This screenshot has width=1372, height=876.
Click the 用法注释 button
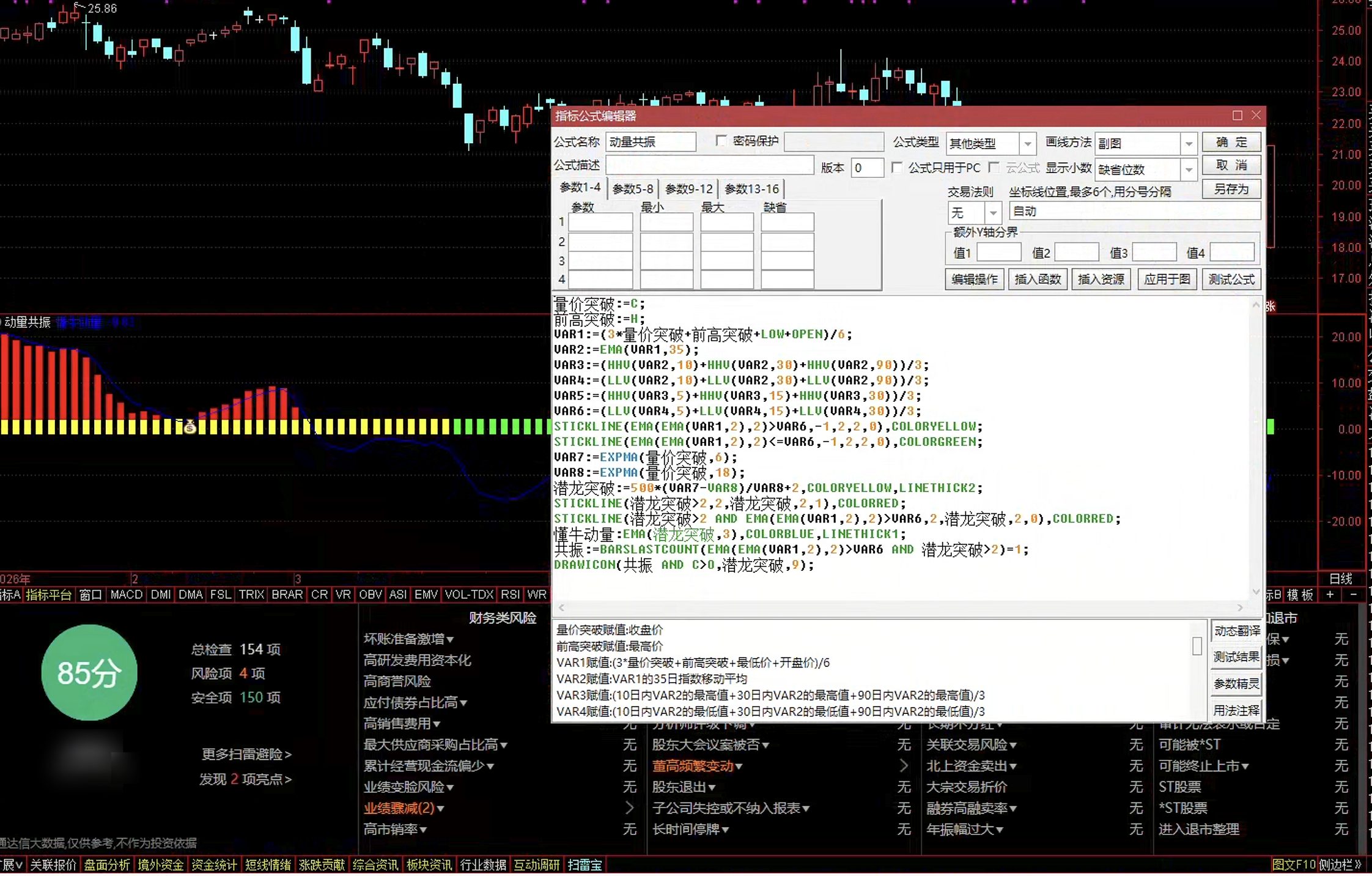pyautogui.click(x=1237, y=710)
